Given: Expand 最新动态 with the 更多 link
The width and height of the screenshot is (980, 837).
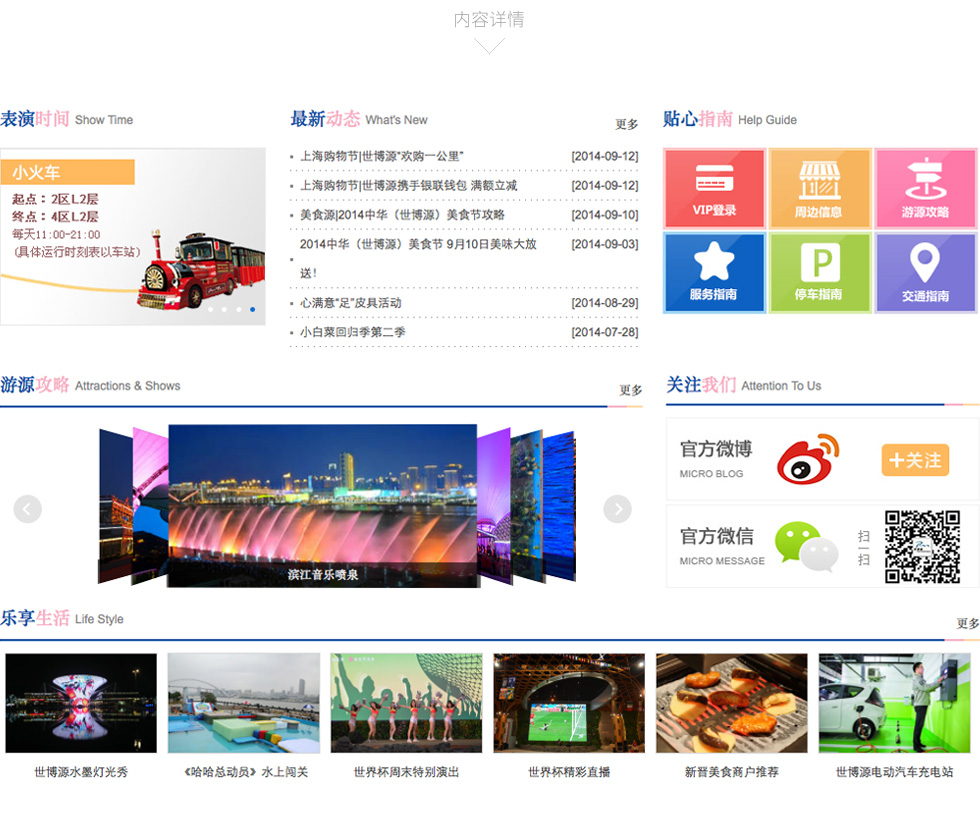Looking at the screenshot, I should [x=626, y=124].
